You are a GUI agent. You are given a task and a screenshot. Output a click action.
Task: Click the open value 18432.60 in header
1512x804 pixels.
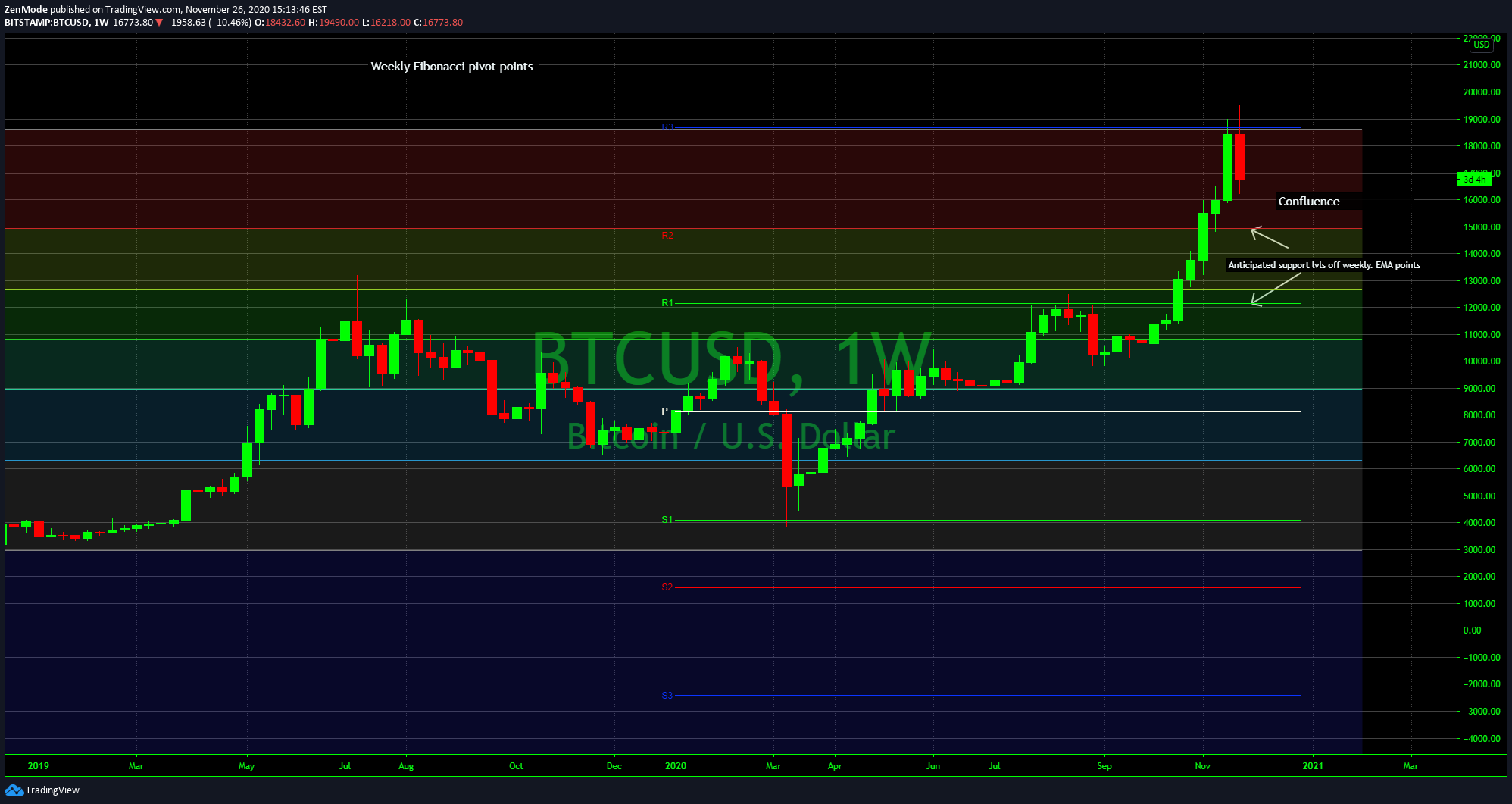[286, 23]
